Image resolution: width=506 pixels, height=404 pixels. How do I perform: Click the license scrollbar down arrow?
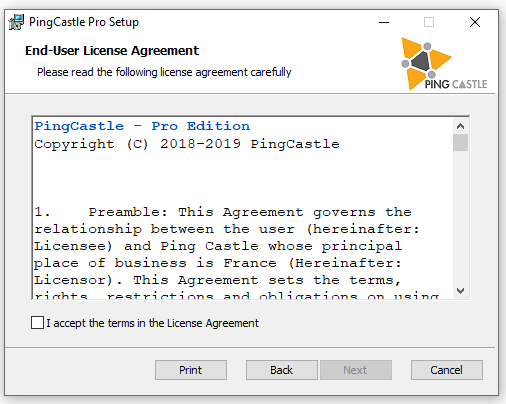pos(461,291)
